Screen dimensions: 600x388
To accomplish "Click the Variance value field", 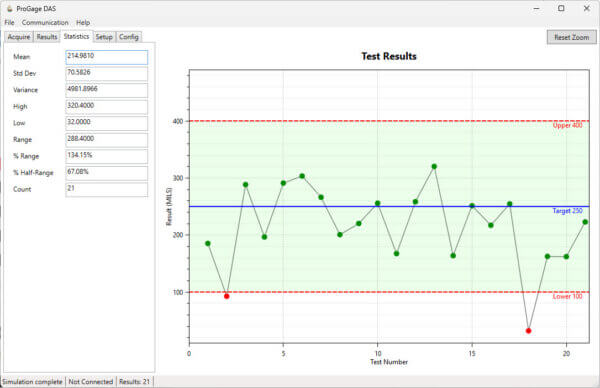I will [106, 90].
